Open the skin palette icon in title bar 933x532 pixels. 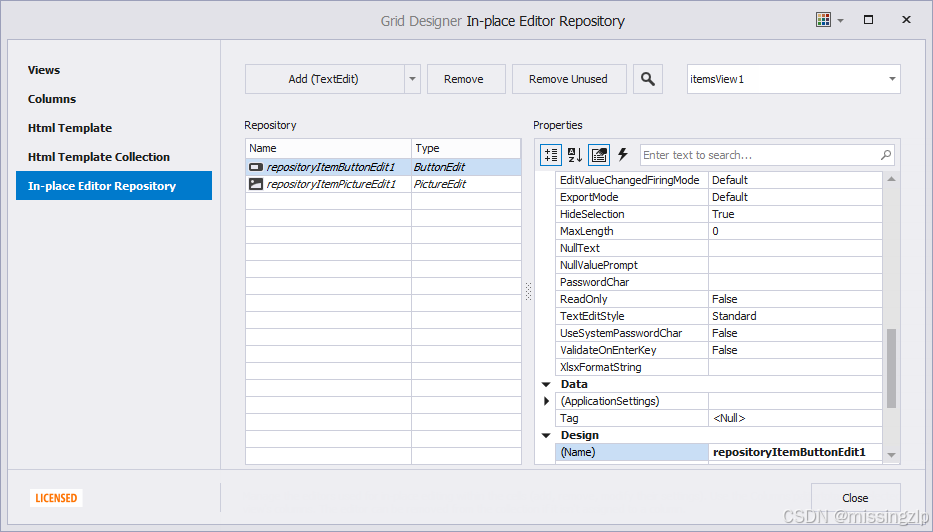click(824, 20)
